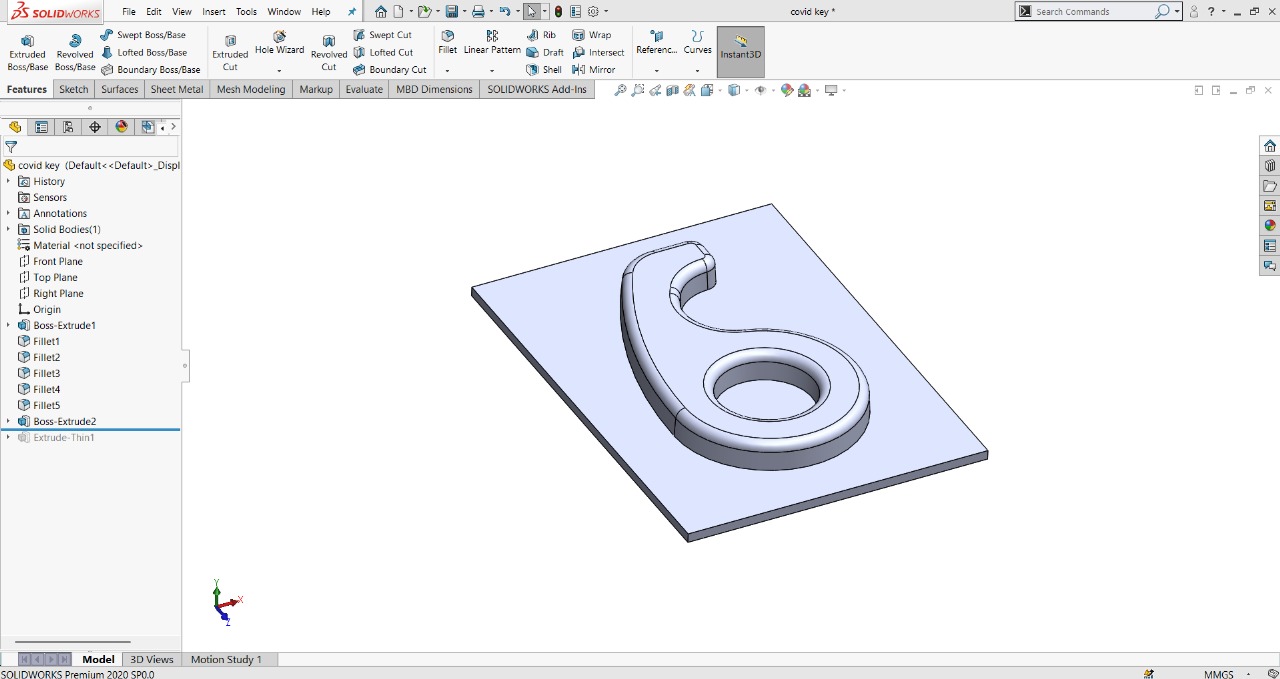Select the Intersect tool

click(x=598, y=52)
